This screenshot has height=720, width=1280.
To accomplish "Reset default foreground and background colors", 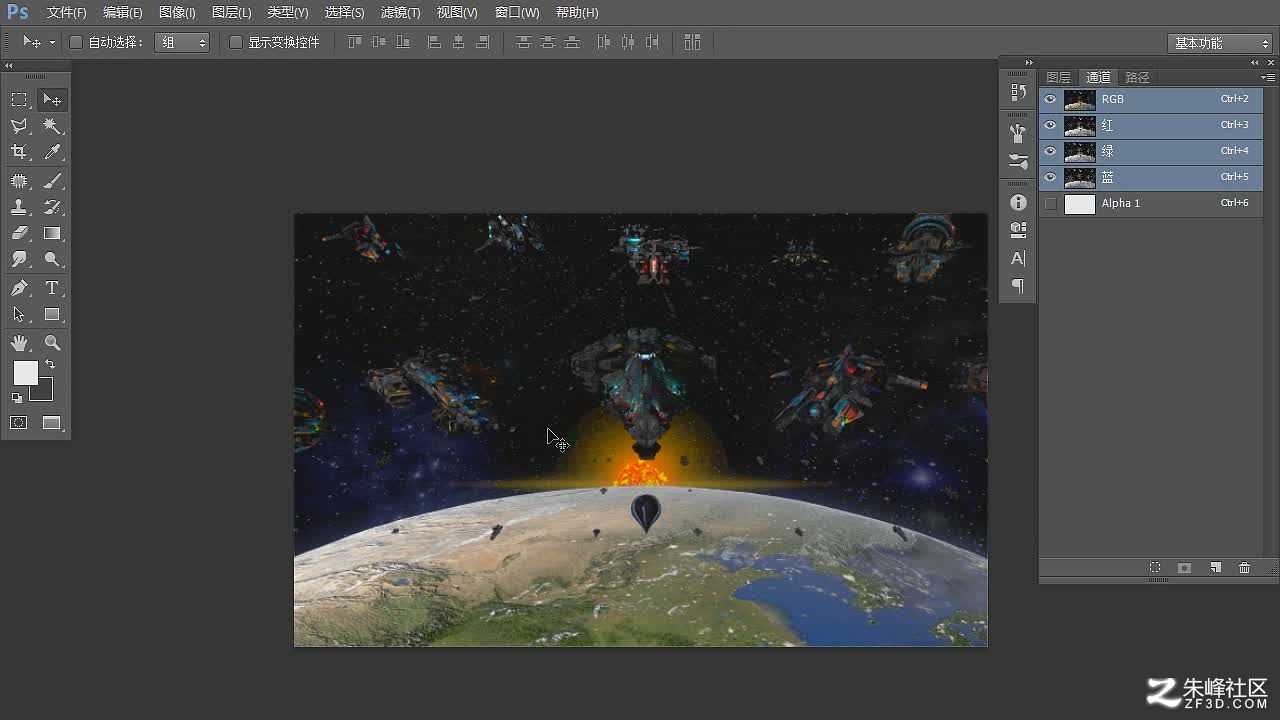I will point(17,398).
